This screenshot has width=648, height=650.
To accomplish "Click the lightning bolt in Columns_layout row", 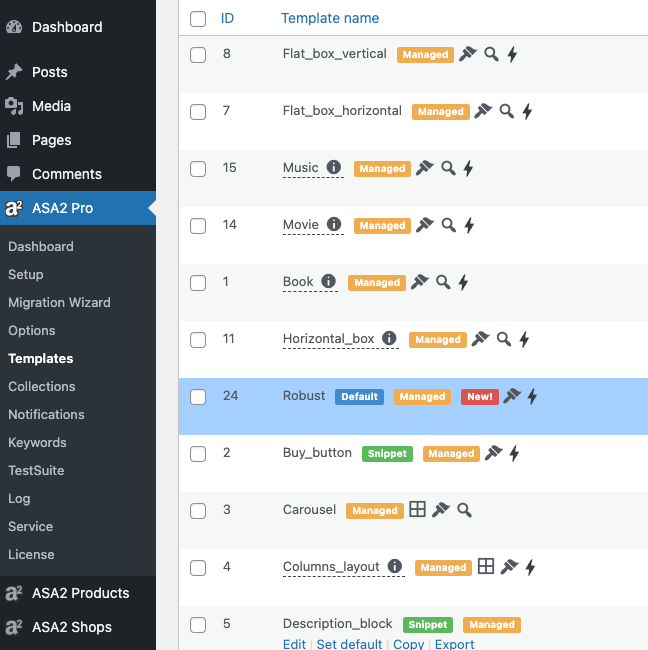I will 530,567.
